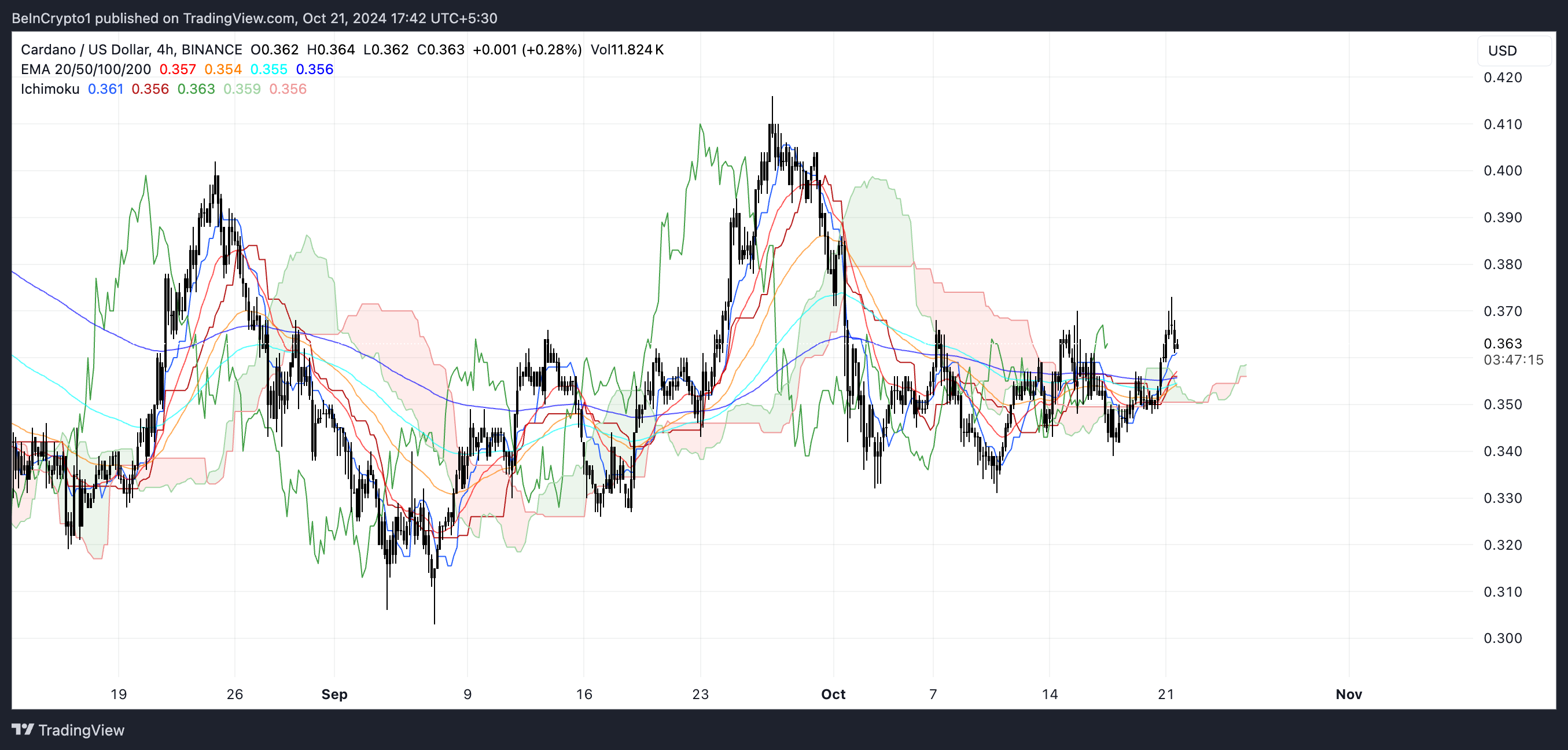Image resolution: width=1568 pixels, height=750 pixels.
Task: Click the 21 date label on time axis
Action: pos(1165,694)
